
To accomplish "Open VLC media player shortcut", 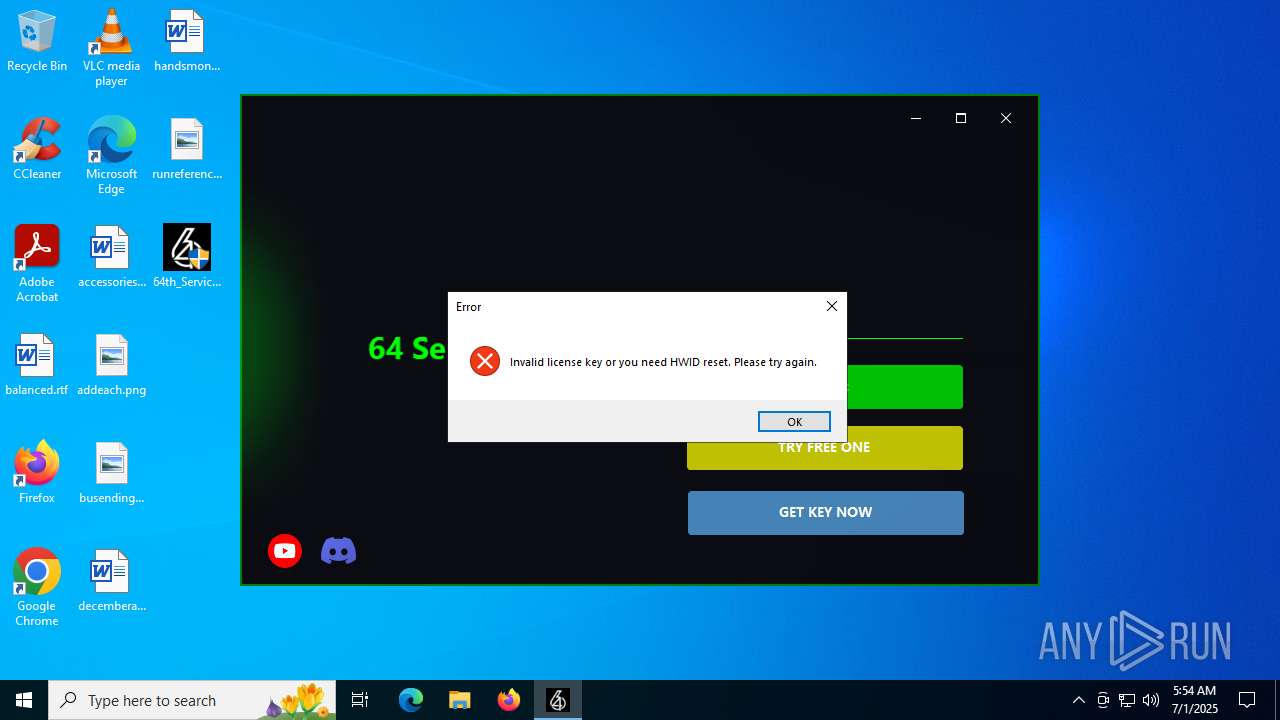I will click(111, 48).
